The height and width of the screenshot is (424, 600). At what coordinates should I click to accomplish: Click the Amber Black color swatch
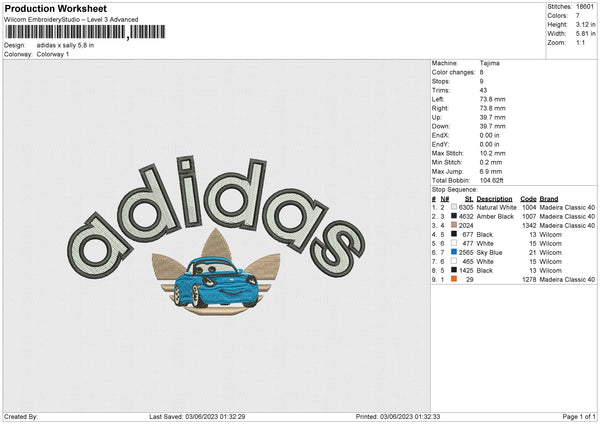point(454,216)
